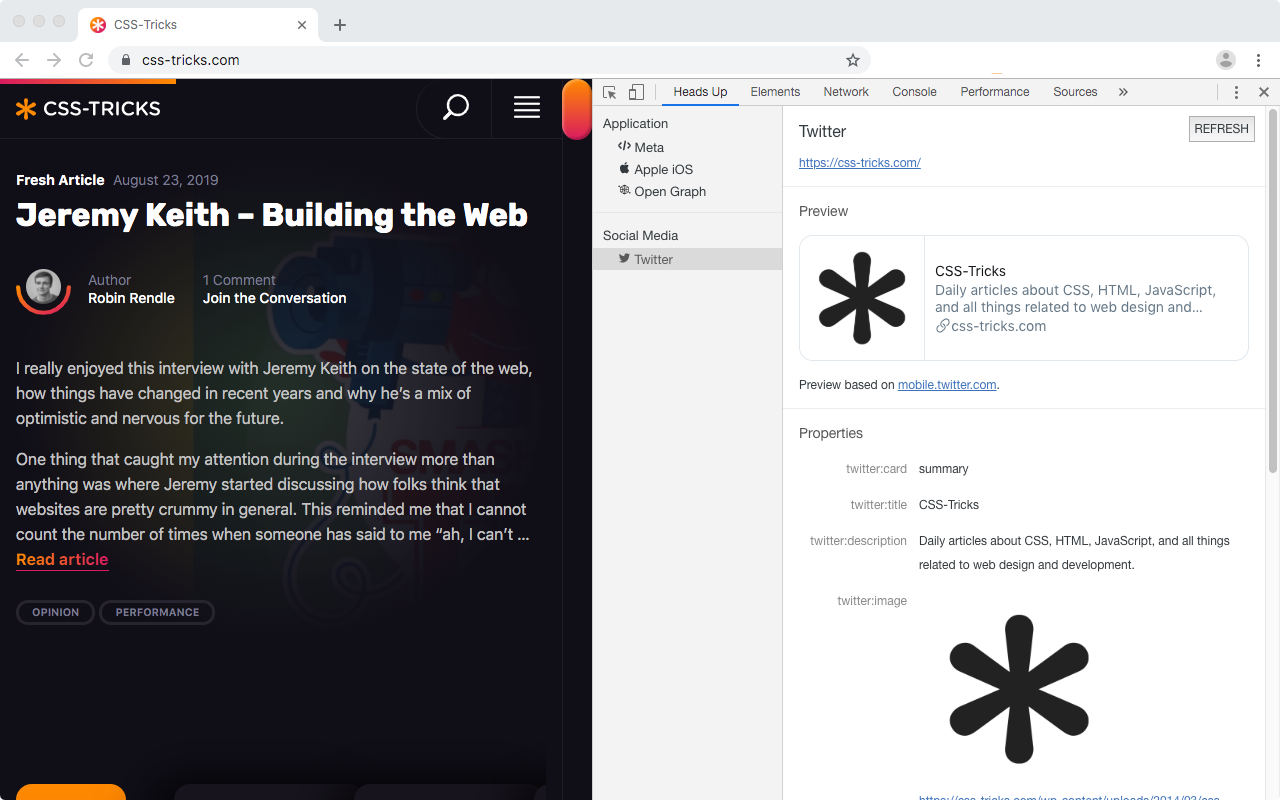The width and height of the screenshot is (1280, 800).
Task: Click the large twitter:image asterisk
Action: [1018, 689]
